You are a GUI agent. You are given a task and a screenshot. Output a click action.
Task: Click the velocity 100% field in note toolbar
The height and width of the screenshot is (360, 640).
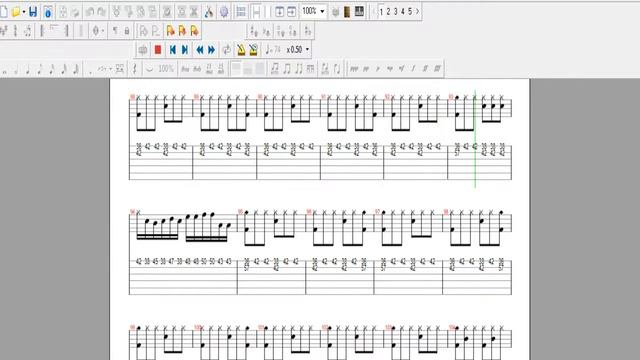click(x=166, y=69)
